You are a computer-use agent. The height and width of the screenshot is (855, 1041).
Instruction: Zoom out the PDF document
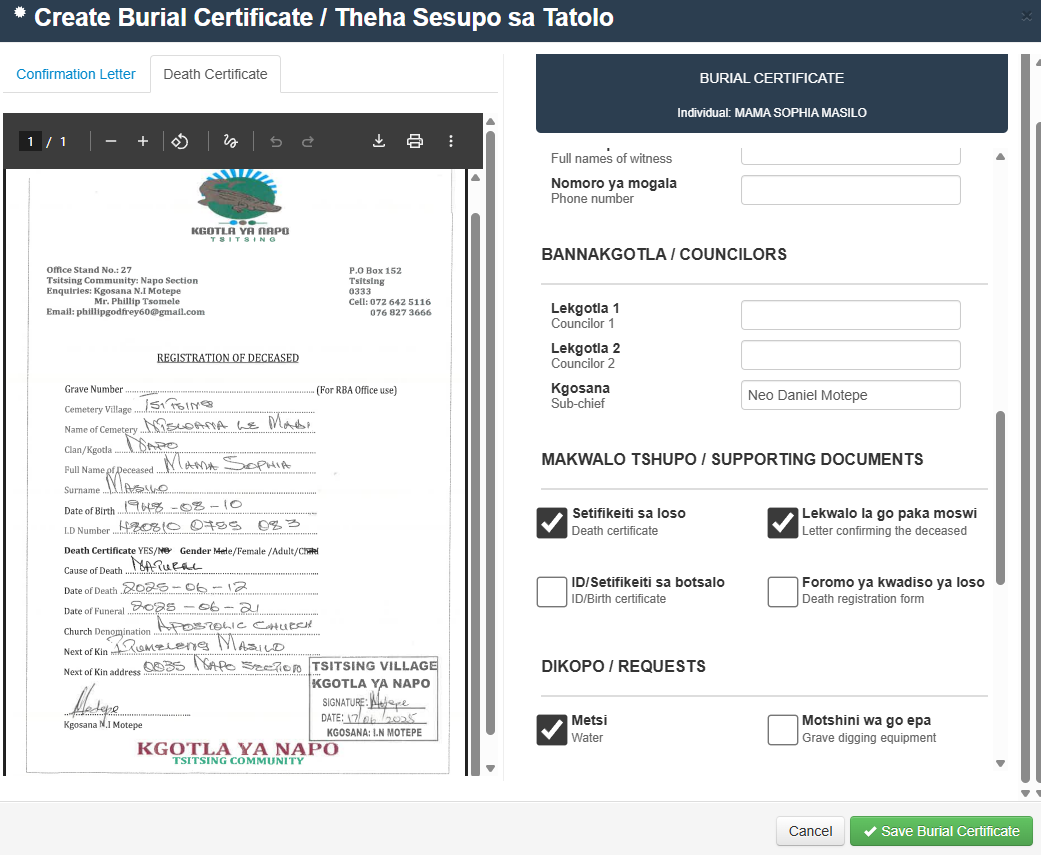click(x=111, y=141)
